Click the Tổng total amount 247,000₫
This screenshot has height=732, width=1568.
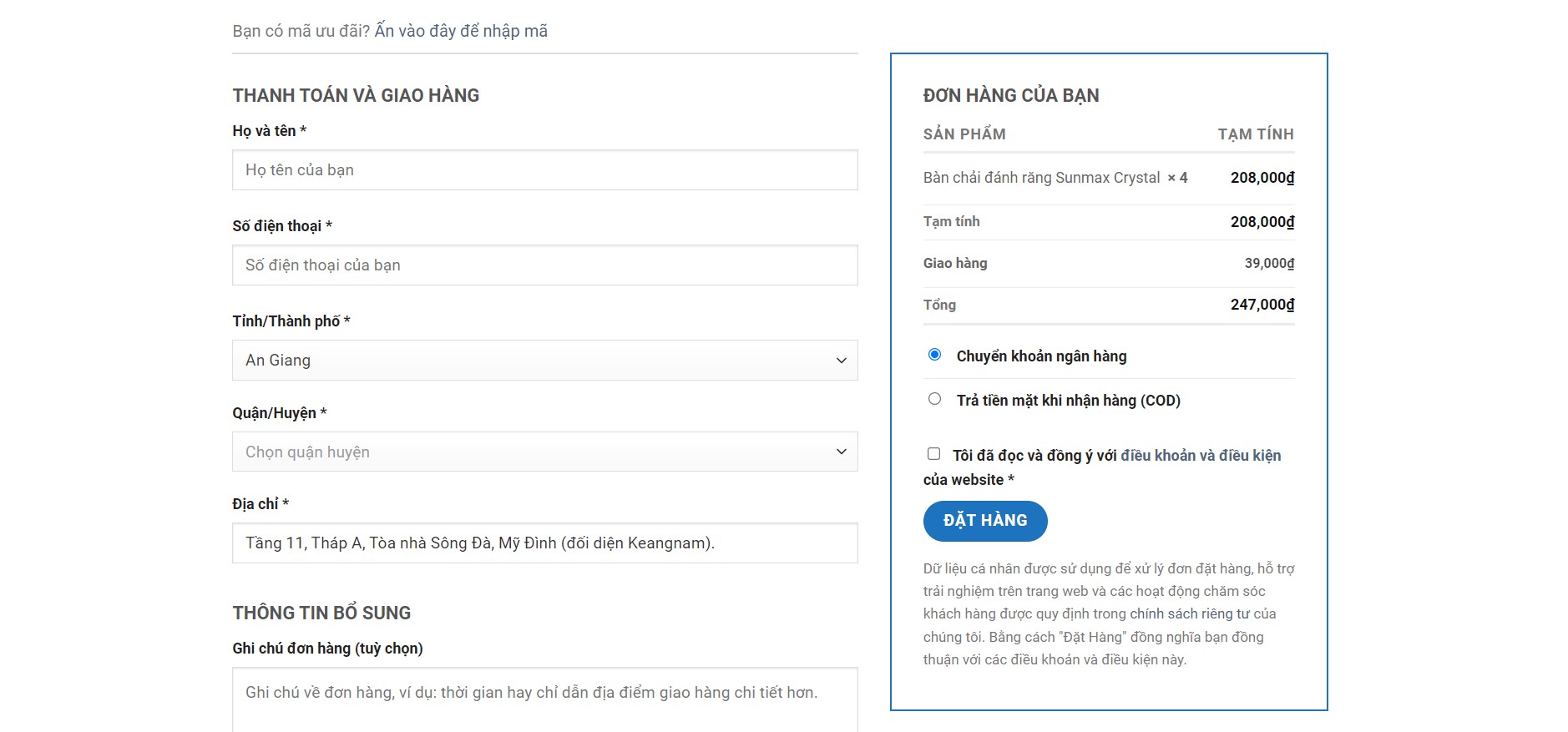[1262, 305]
